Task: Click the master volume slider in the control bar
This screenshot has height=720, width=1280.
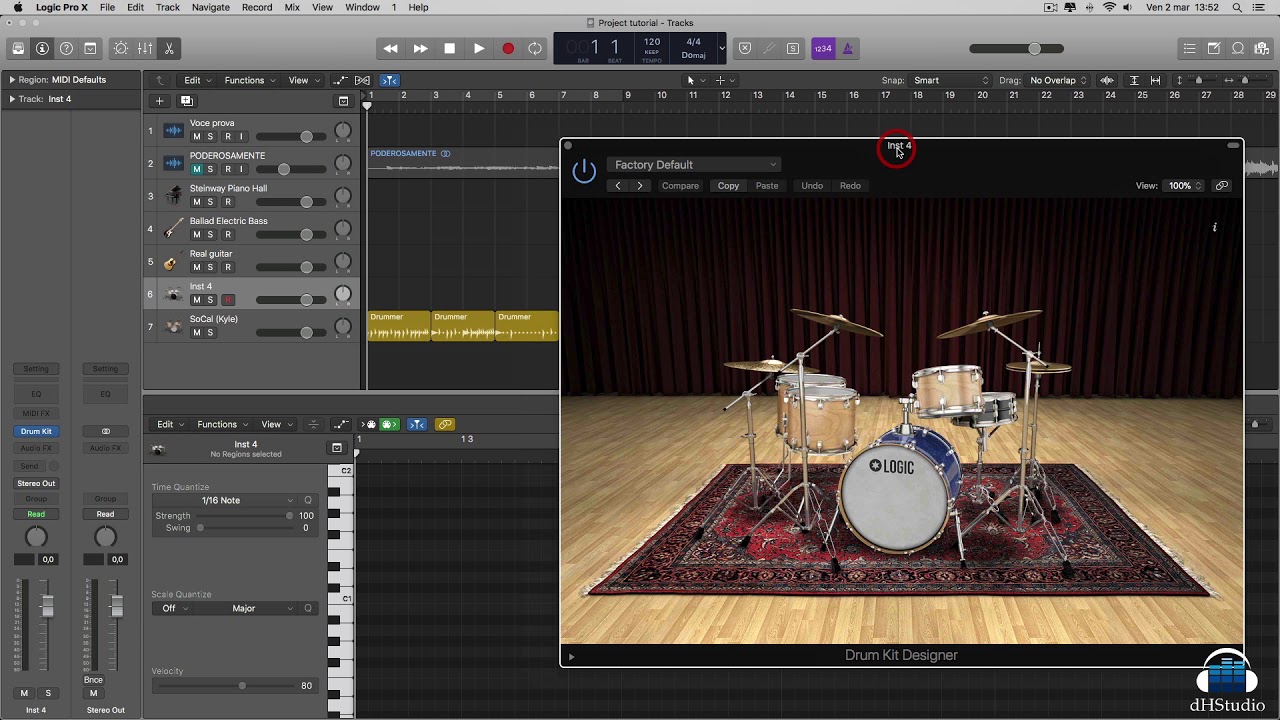Action: tap(1016, 48)
